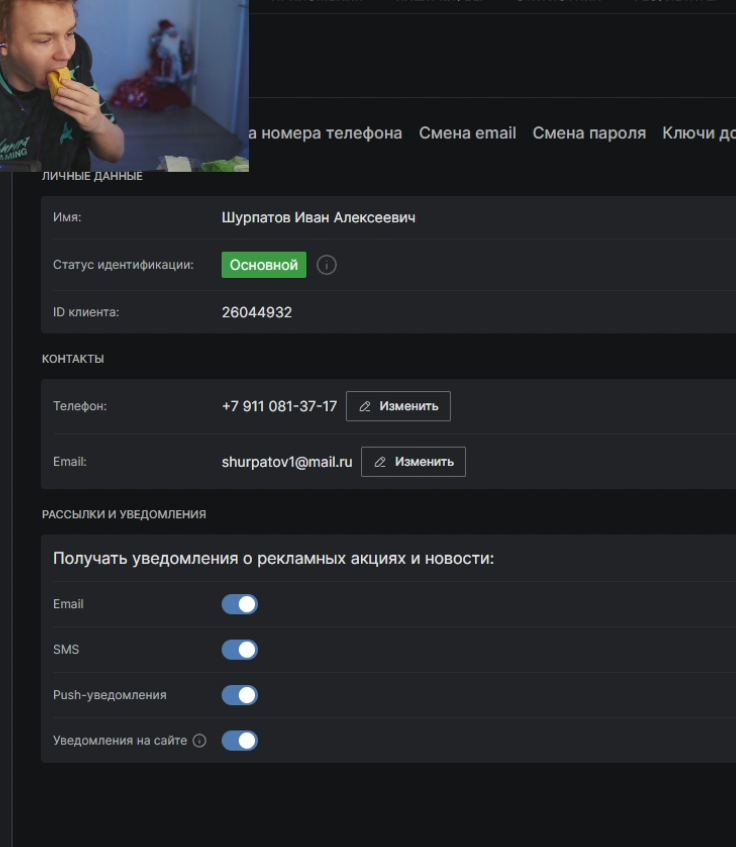Select client ID 26044932
Screen dimensions: 736x847
[x=257, y=312]
